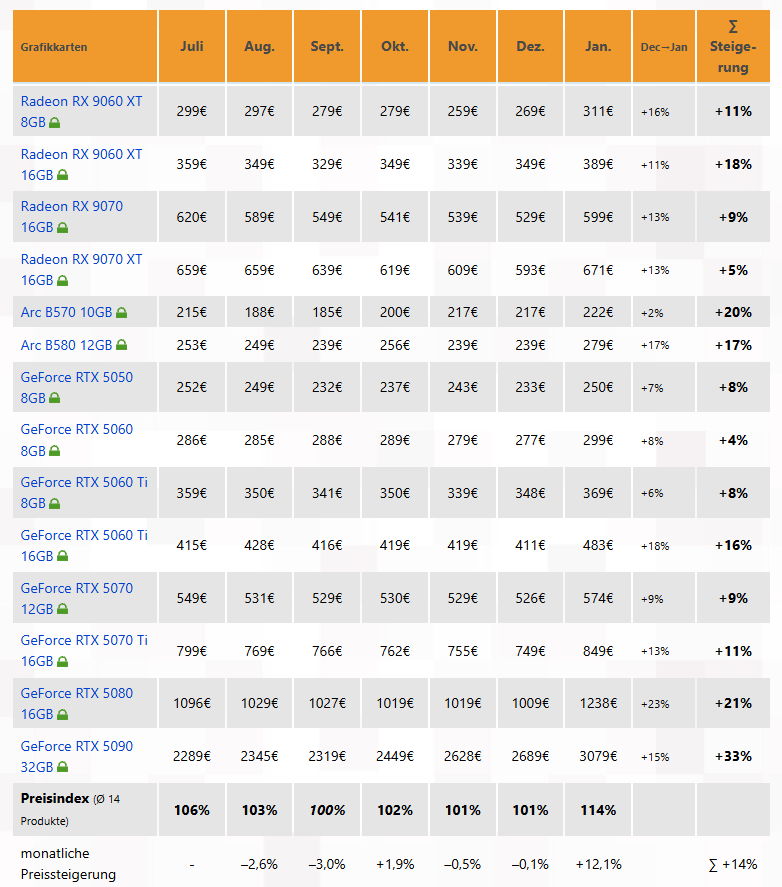Follow GeForce RTX 5060 Ti 16GB link
Viewport: 782px width, 887px height.
pyautogui.click(x=84, y=535)
